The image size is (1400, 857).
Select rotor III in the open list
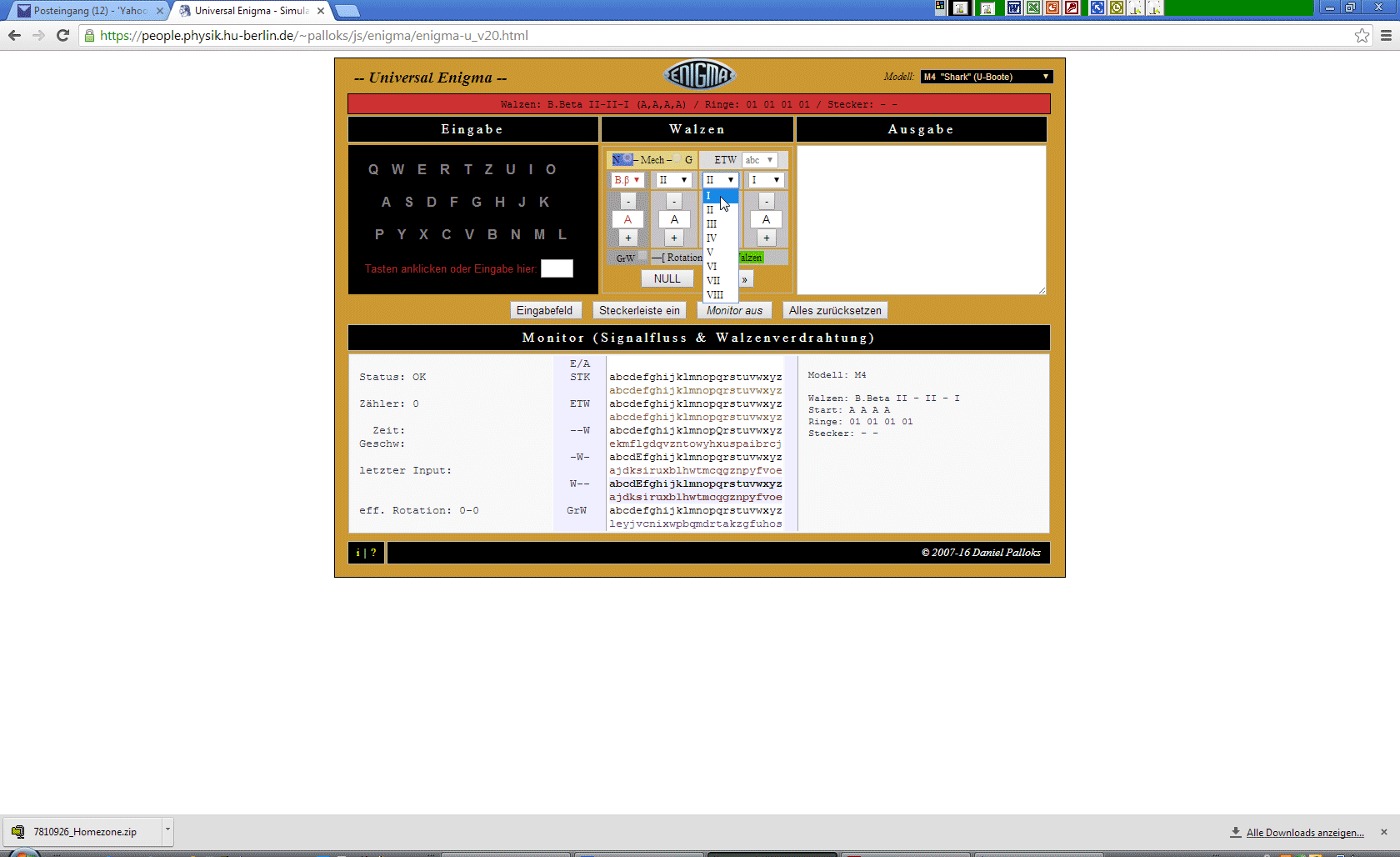point(721,224)
